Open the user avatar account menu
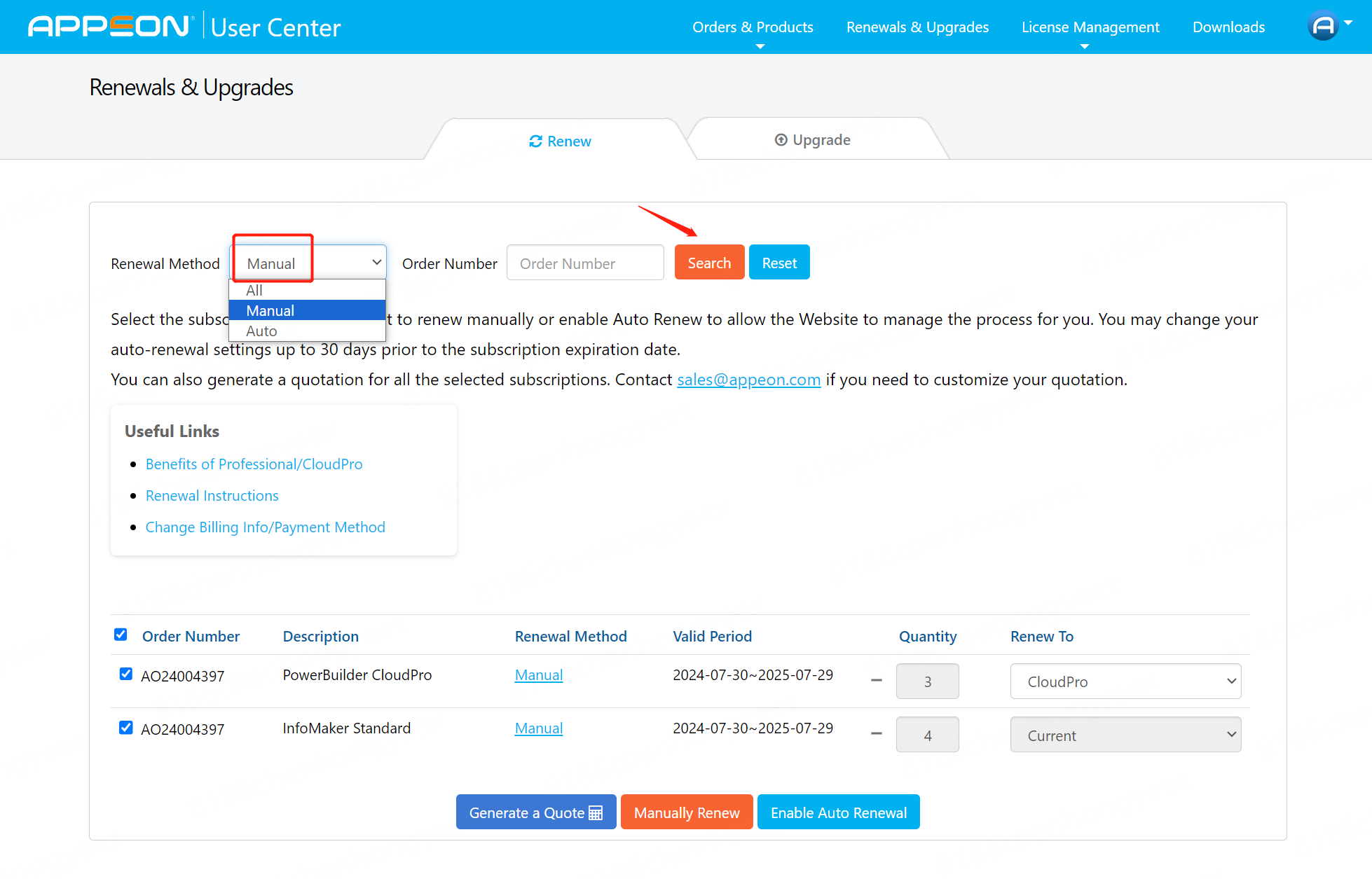This screenshot has width=1372, height=879. (x=1329, y=26)
